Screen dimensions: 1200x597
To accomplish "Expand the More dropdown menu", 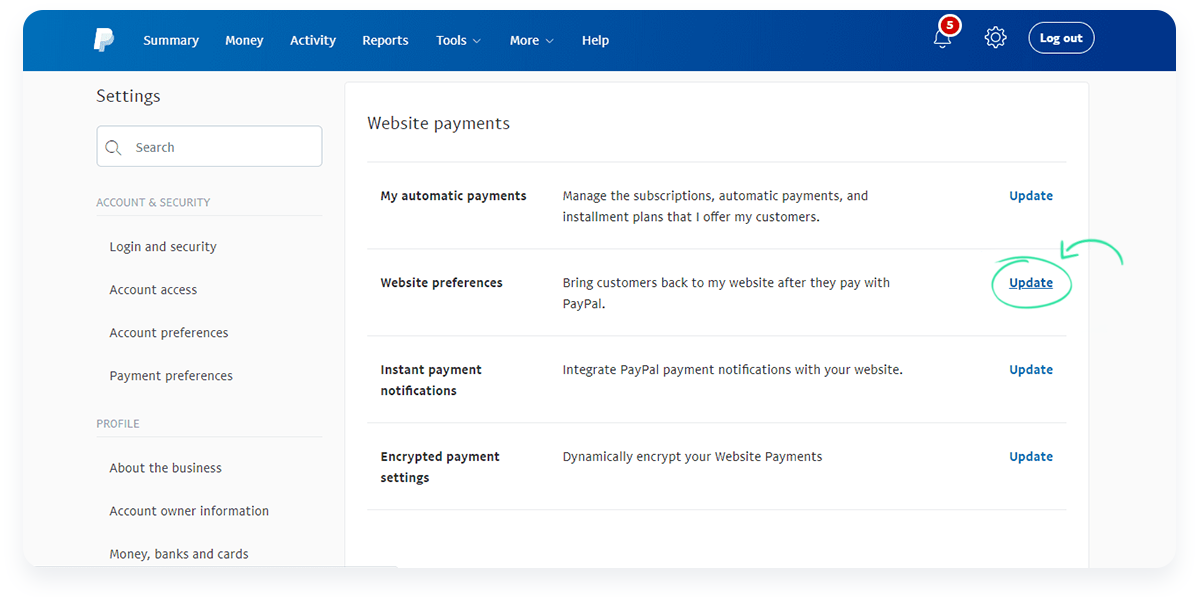I will coord(531,40).
